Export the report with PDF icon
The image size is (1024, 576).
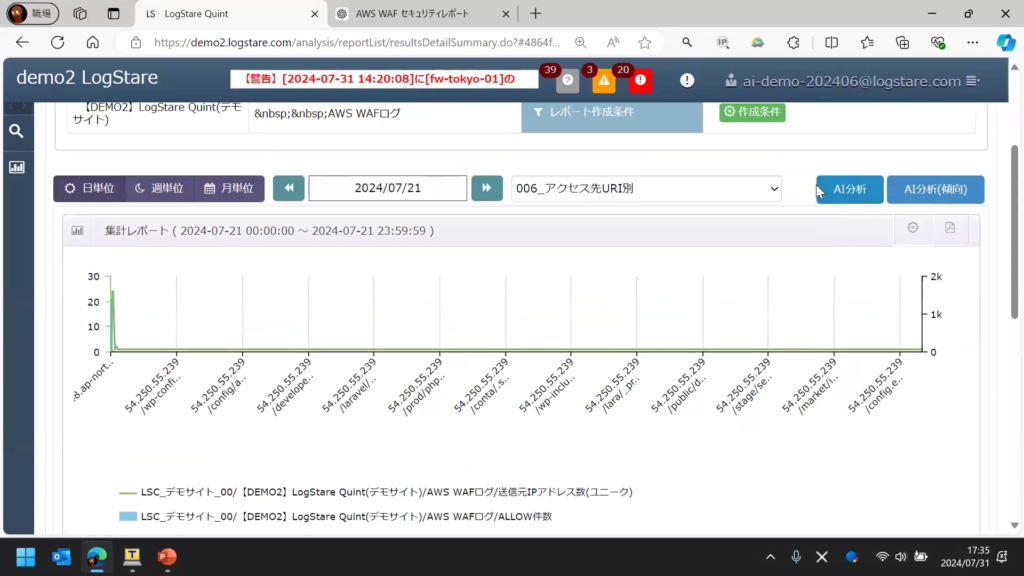click(950, 228)
